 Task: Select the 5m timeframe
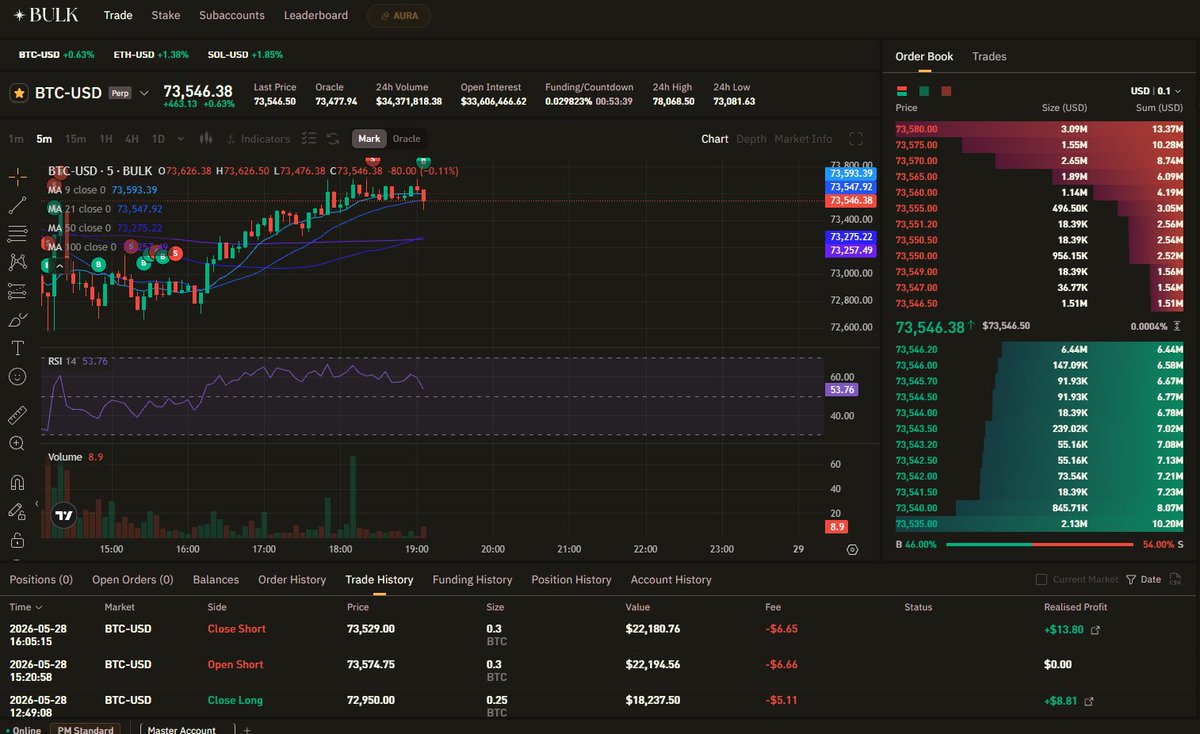coord(44,139)
